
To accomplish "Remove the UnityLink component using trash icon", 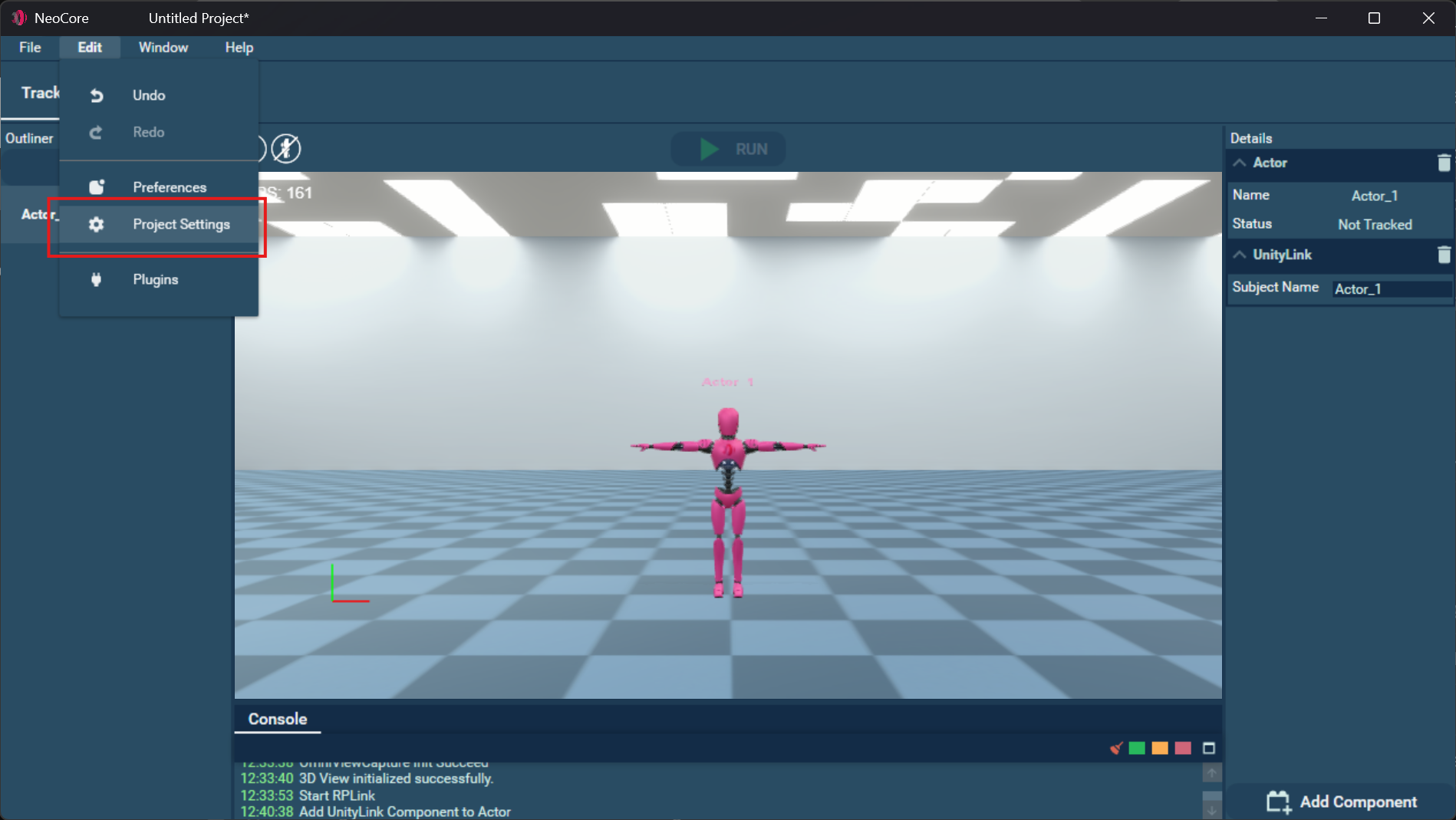I will [1443, 255].
